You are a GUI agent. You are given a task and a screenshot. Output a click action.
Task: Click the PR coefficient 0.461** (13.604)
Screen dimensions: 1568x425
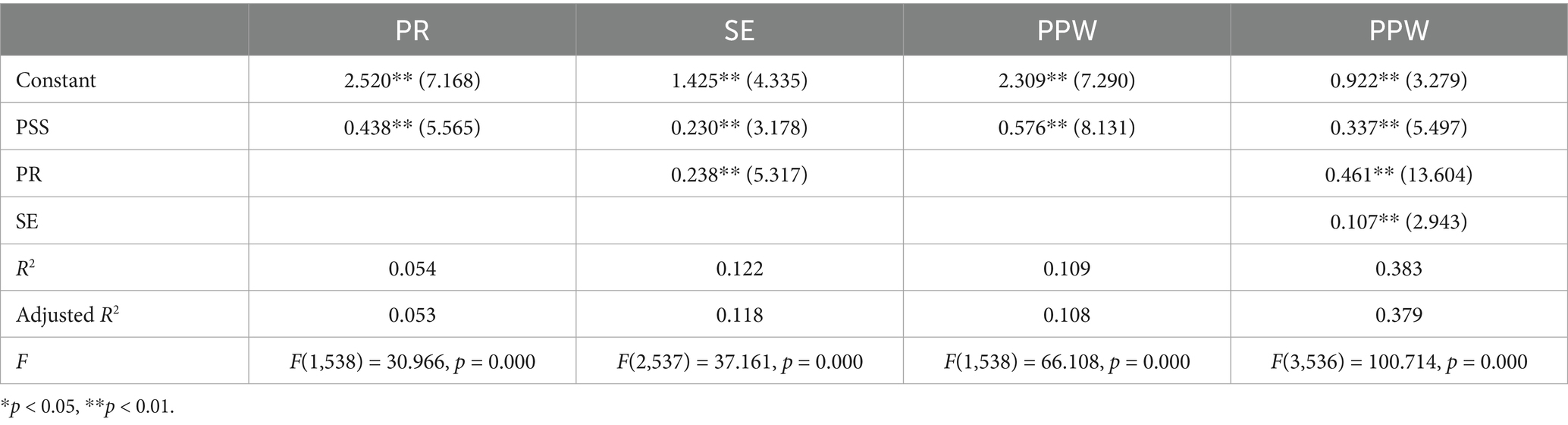click(x=1398, y=175)
